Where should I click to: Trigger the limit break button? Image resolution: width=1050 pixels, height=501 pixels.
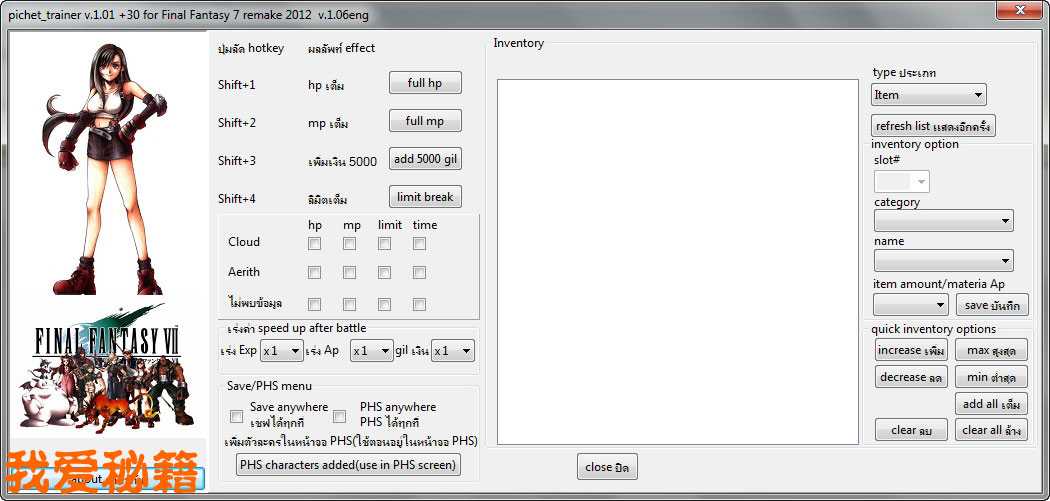pos(425,197)
